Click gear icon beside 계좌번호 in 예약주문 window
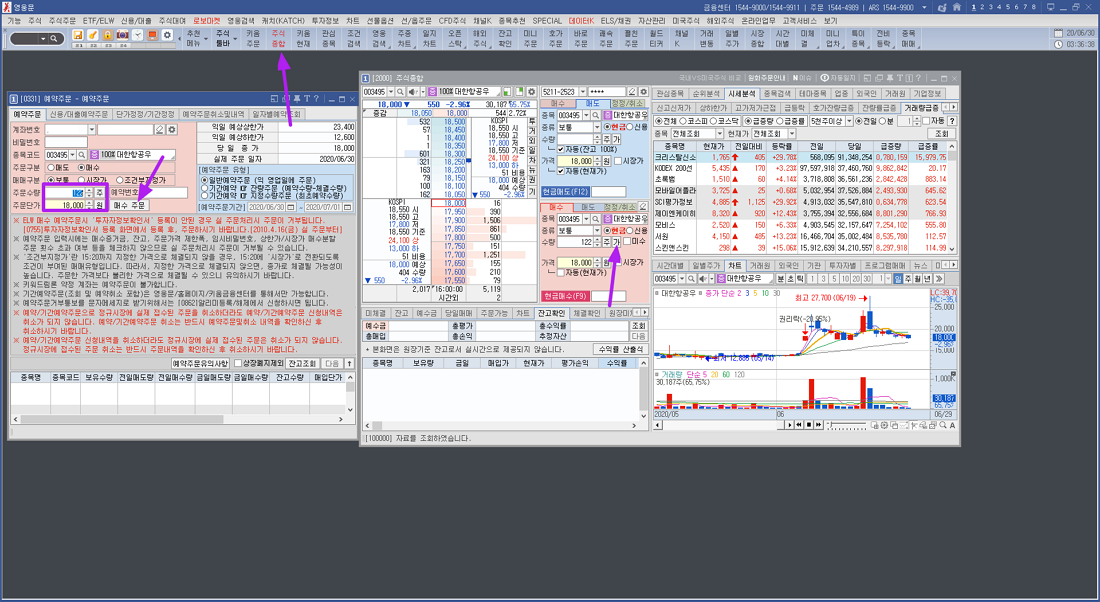1100x602 pixels. [x=172, y=130]
